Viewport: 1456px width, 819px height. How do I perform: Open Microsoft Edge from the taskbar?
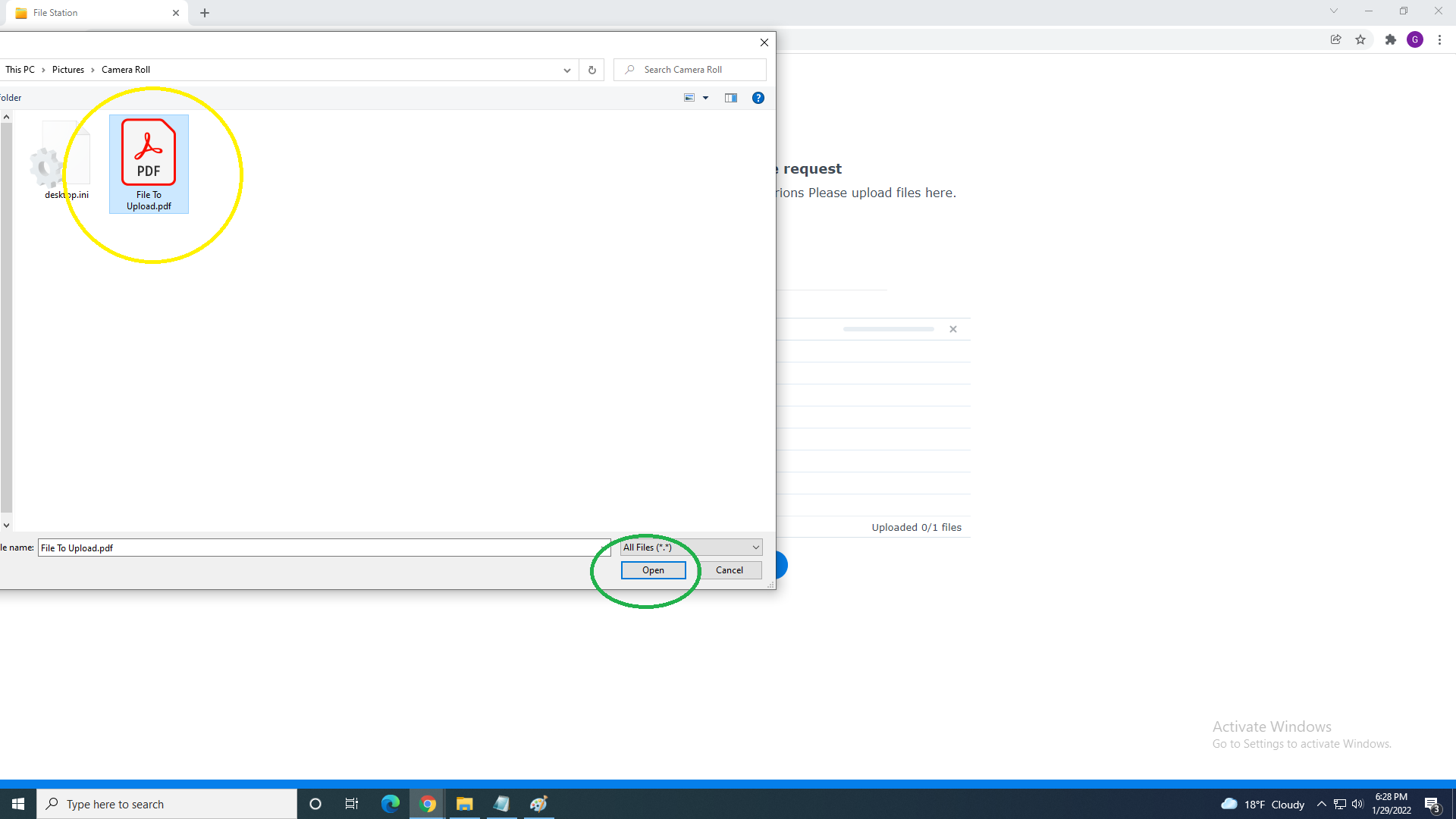391,804
